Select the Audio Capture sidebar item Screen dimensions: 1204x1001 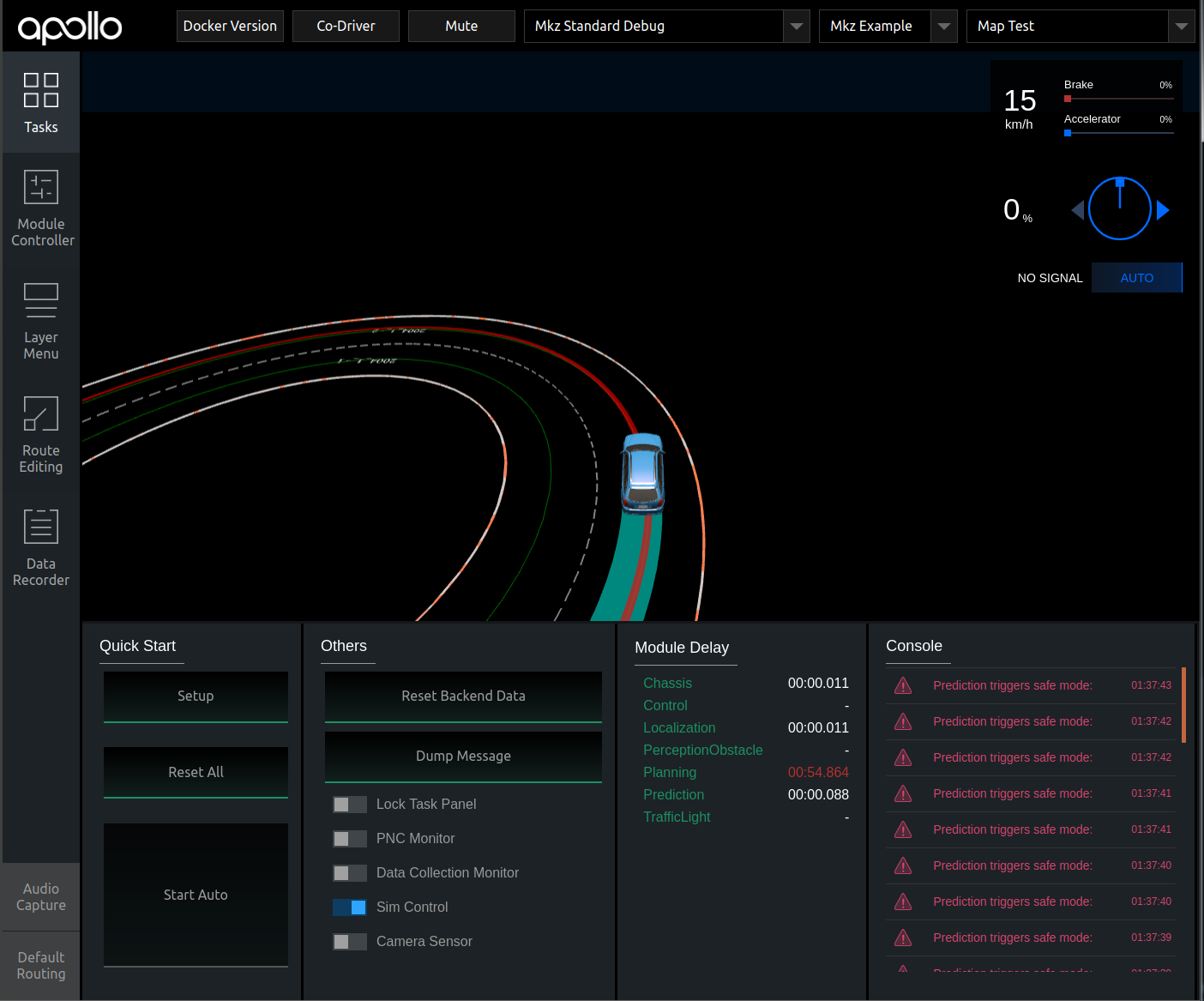[40, 896]
